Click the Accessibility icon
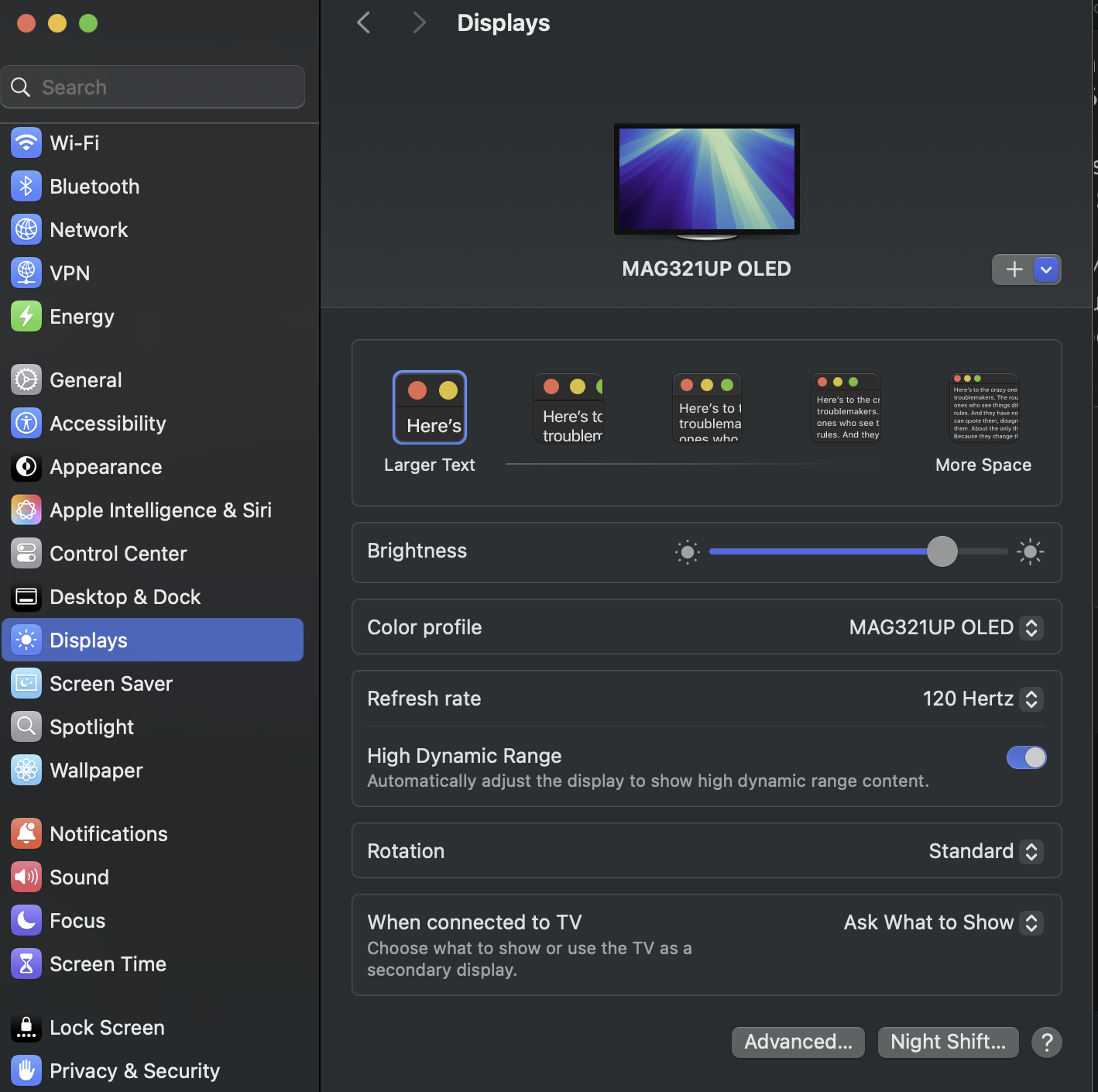The width and height of the screenshot is (1098, 1092). [26, 423]
